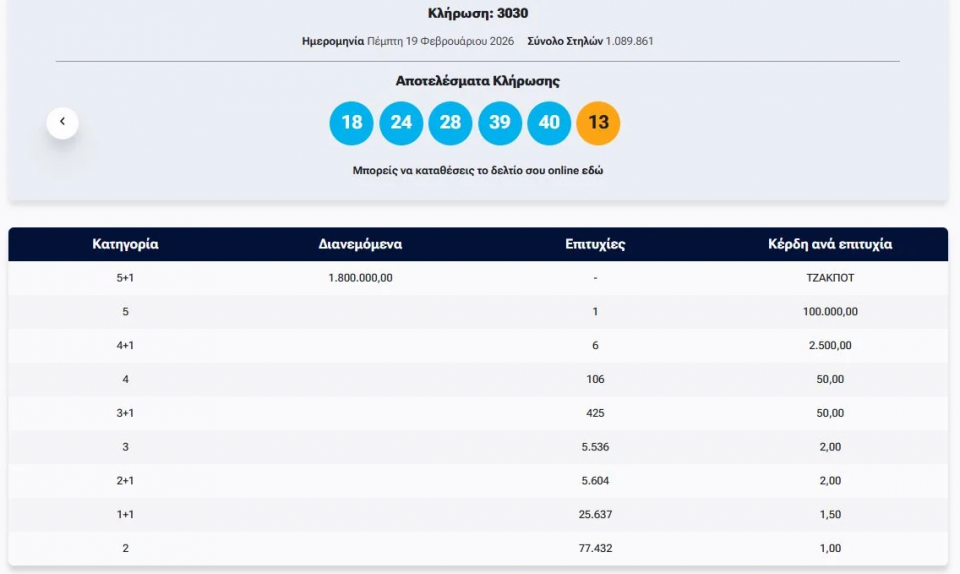This screenshot has height=574, width=960.
Task: Select the 100.000,00 prize value
Action: [x=829, y=312]
